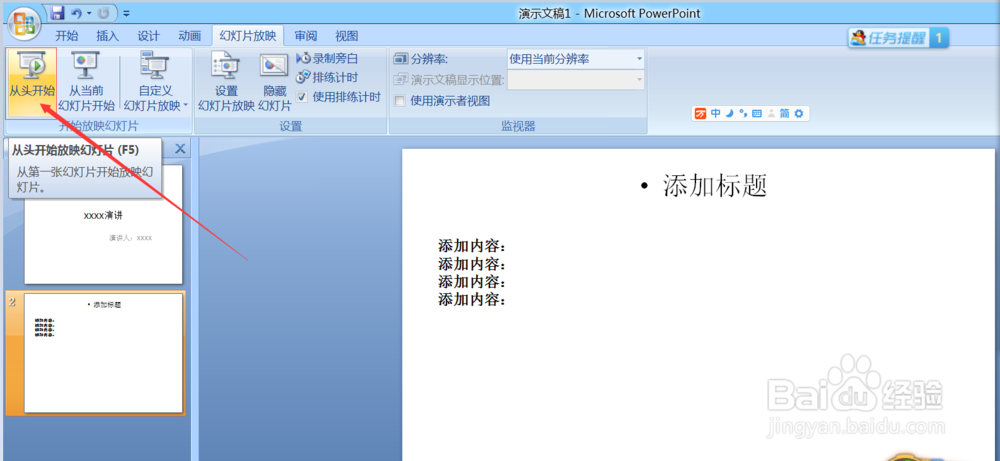
Task: Click the 分辨率 monitor icon
Action: click(x=401, y=59)
